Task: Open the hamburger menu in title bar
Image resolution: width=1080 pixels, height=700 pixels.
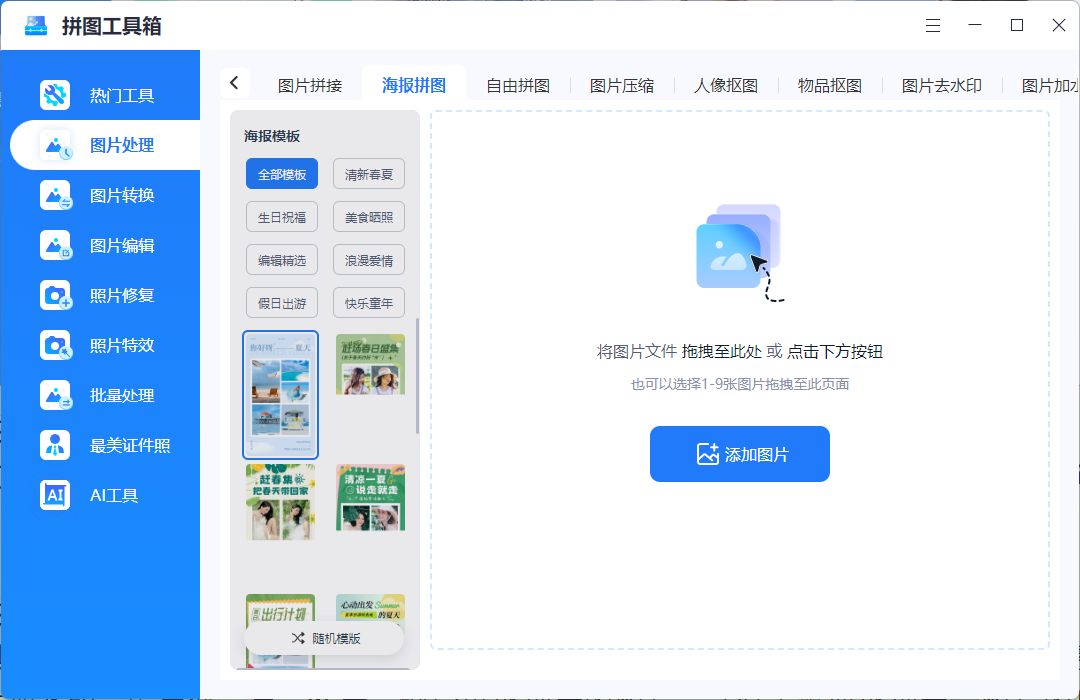Action: pyautogui.click(x=933, y=25)
